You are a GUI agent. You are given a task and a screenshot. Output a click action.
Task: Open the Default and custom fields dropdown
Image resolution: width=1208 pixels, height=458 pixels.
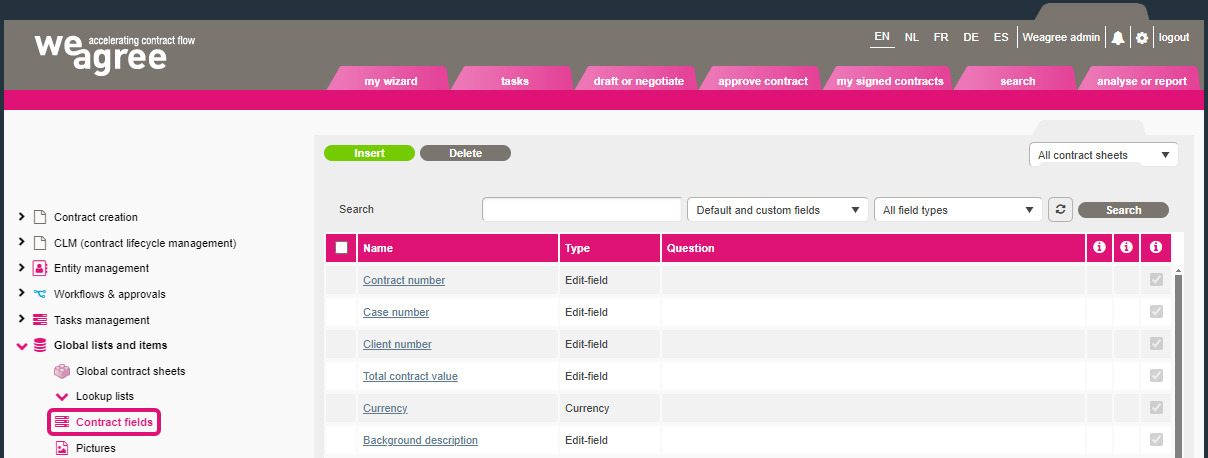click(x=777, y=210)
